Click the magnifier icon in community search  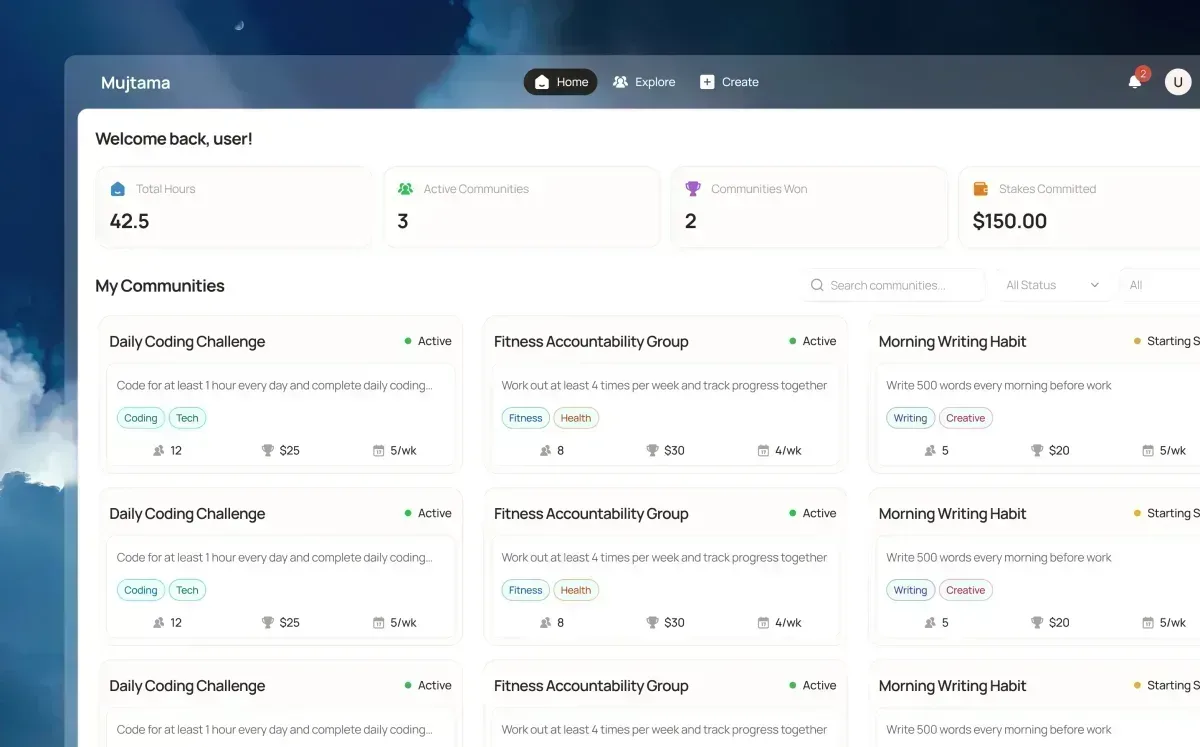pyautogui.click(x=817, y=285)
